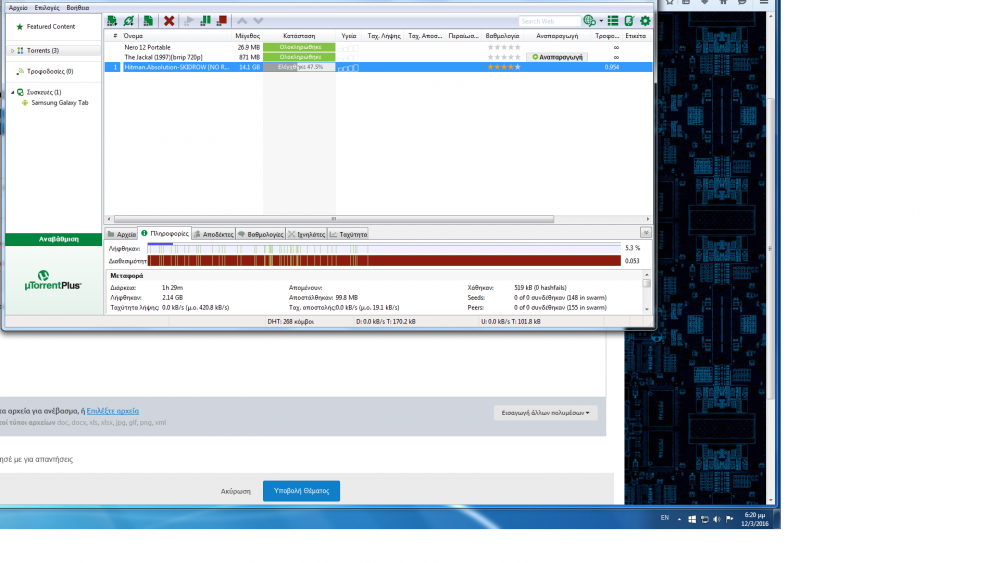Viewport: 1000px width, 563px height.
Task: Switch to the Αποδέκτες tab
Action: 214,234
